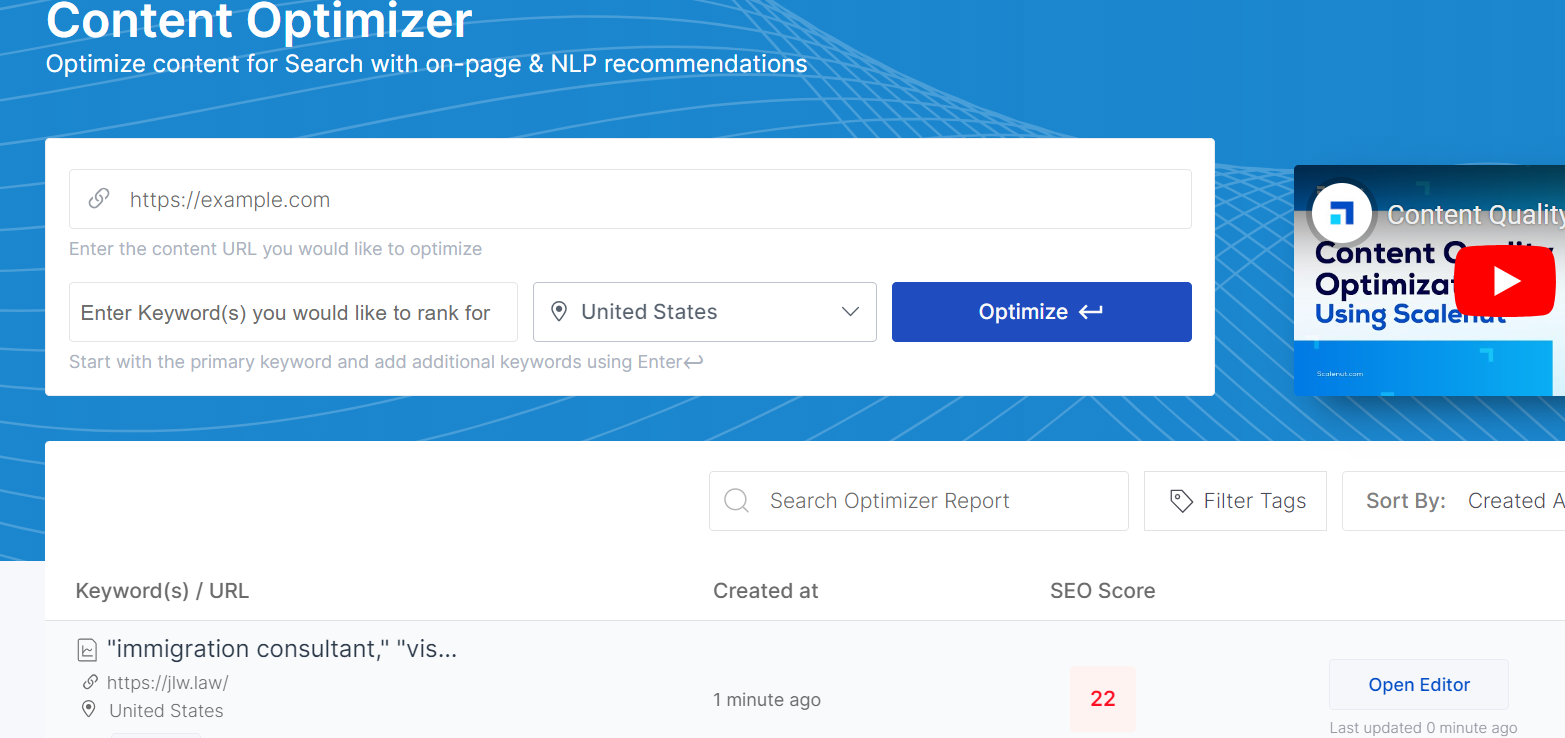
Task: Expand the United States country dropdown chevron
Action: coord(851,312)
